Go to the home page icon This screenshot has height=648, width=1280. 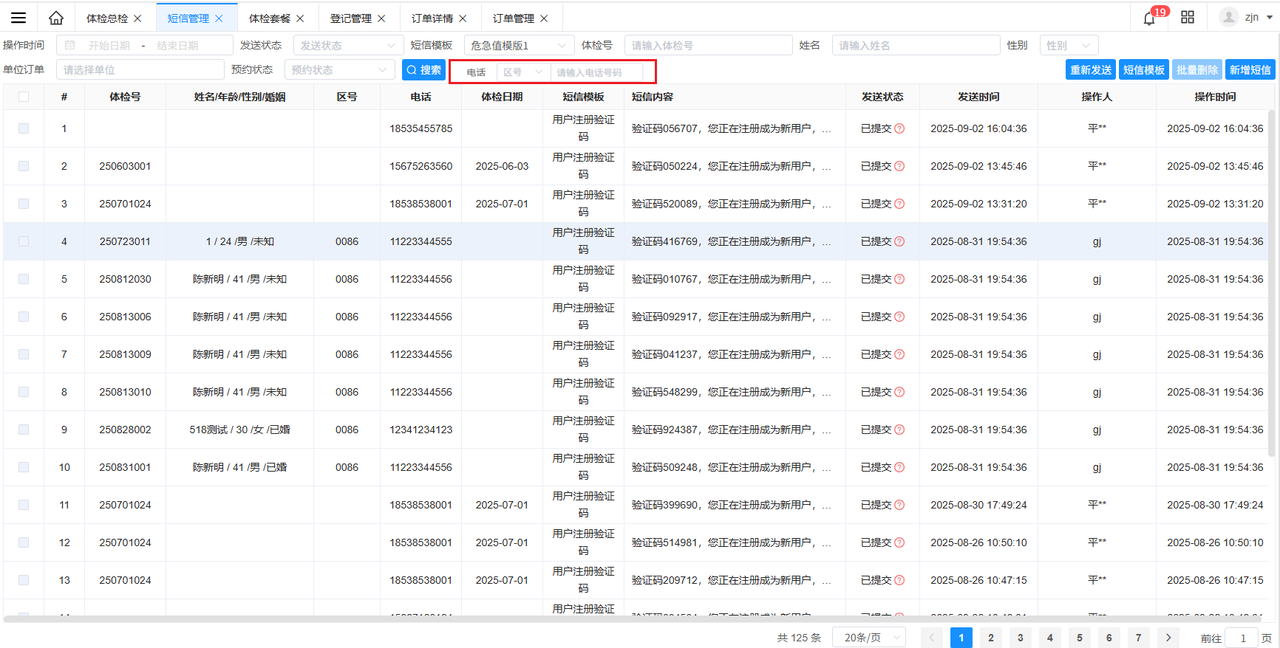point(56,18)
